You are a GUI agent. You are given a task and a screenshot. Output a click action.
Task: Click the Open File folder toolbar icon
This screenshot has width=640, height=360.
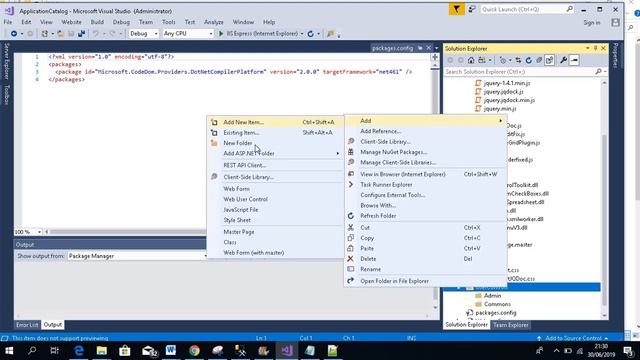click(60, 33)
